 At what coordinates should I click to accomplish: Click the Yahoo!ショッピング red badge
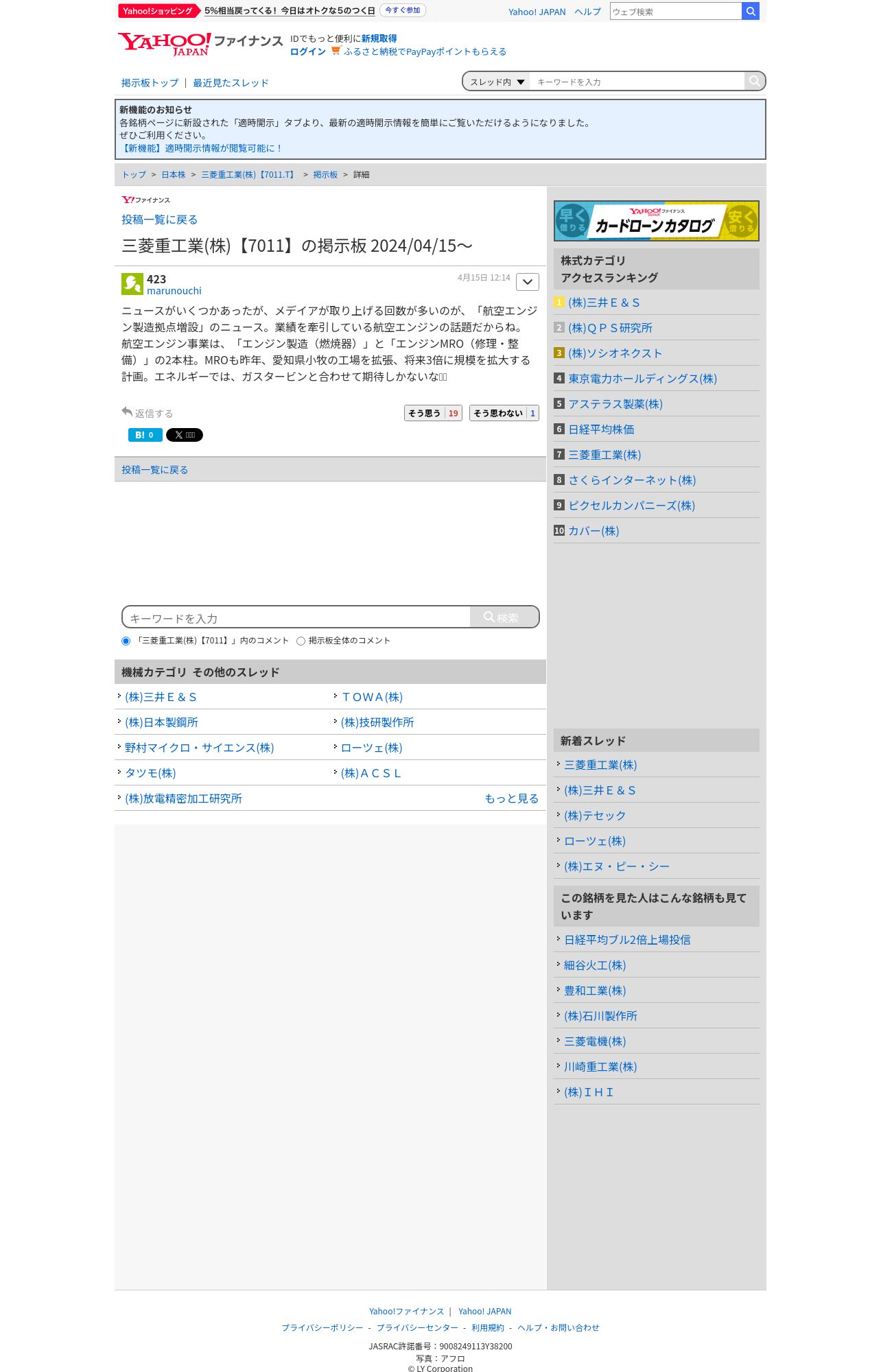(x=158, y=11)
